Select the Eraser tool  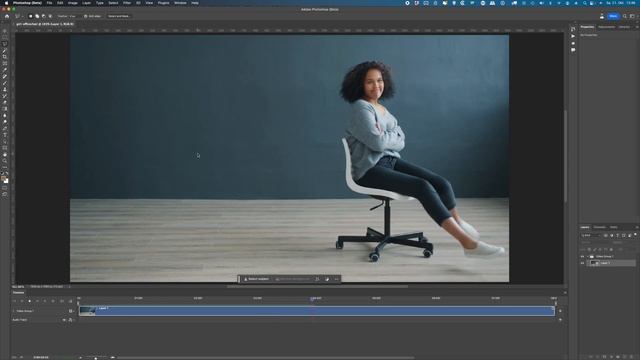coord(5,103)
